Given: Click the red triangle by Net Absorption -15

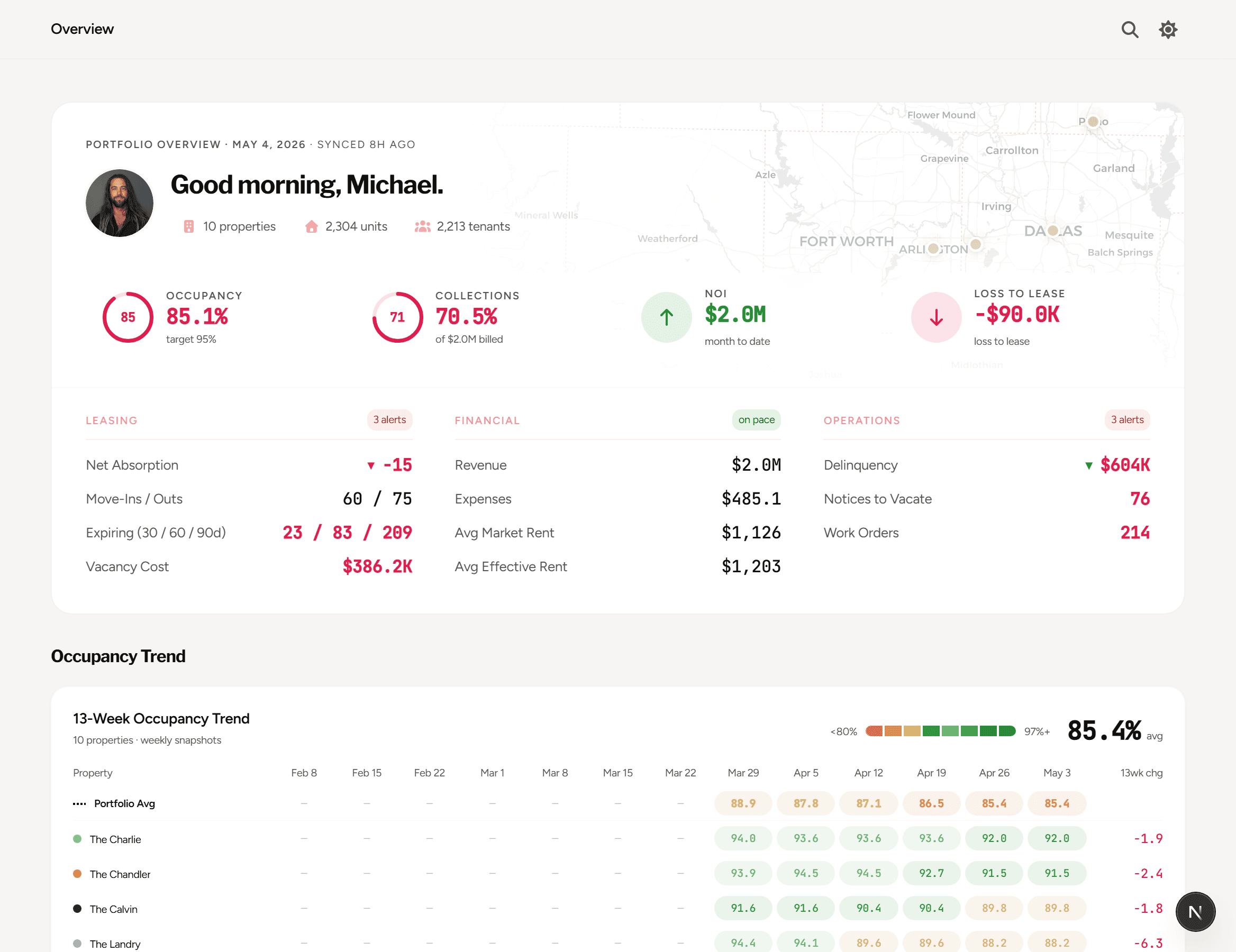Looking at the screenshot, I should pos(371,465).
